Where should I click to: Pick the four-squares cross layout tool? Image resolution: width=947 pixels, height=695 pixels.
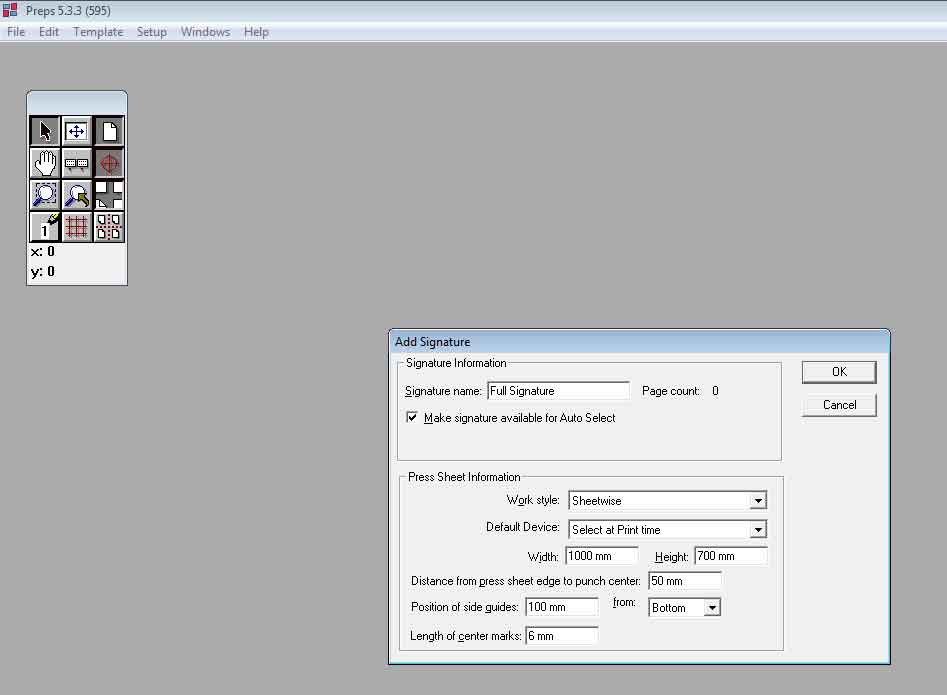[x=109, y=195]
